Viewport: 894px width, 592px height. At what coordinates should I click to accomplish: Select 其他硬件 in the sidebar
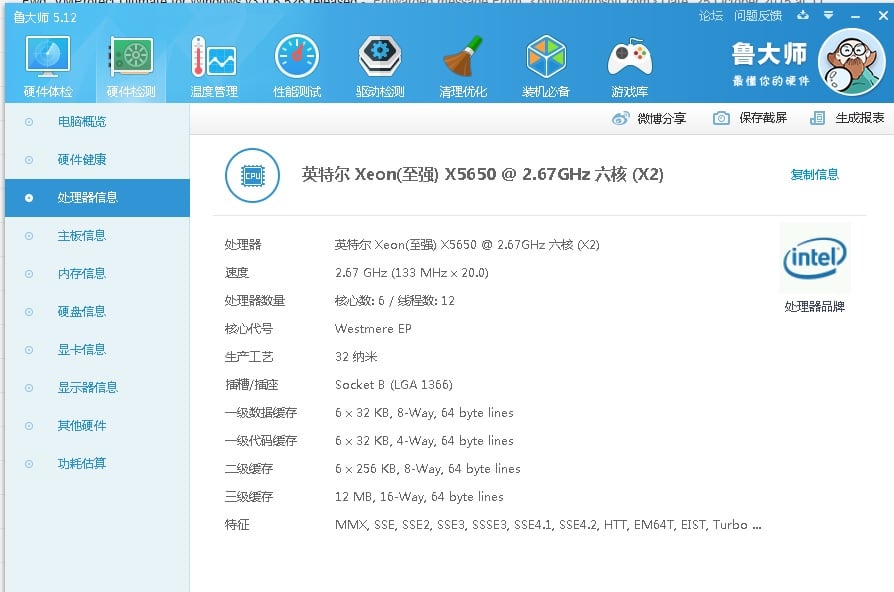[97, 425]
